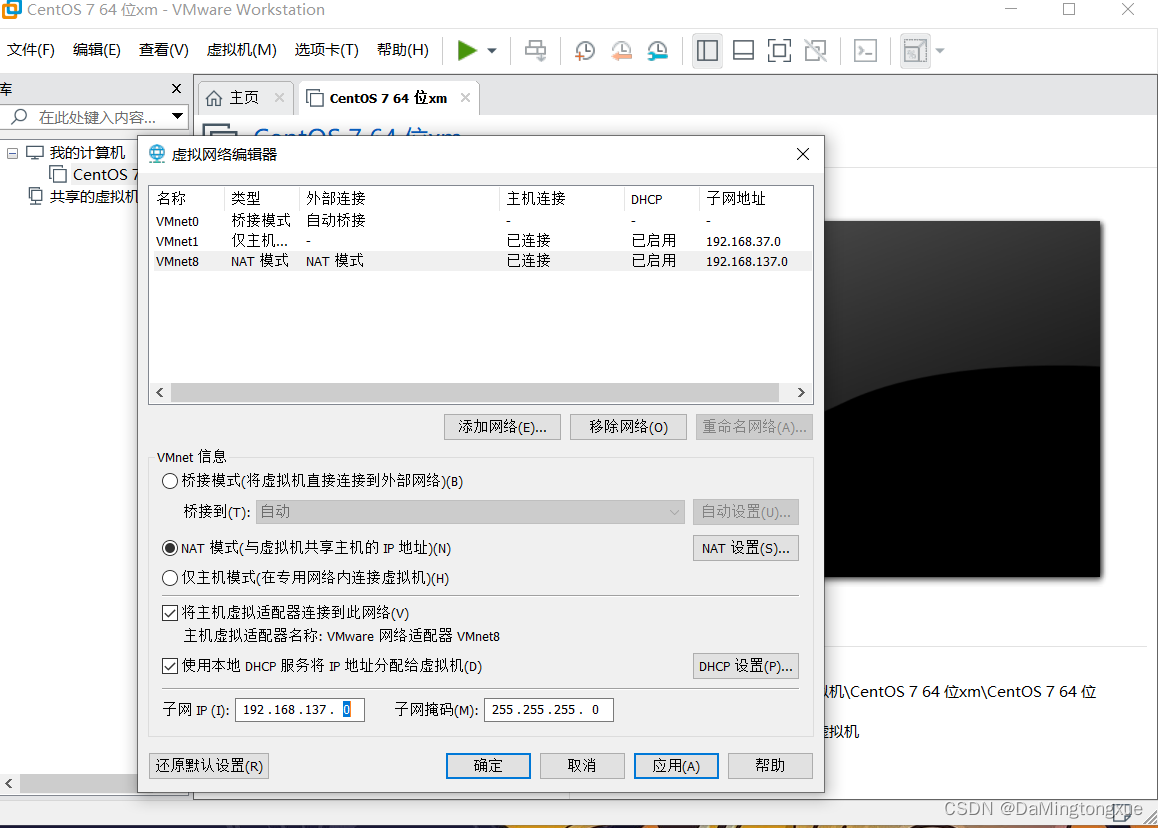Viewport: 1158px width, 828px height.
Task: Click the 取消 button
Action: coord(582,766)
